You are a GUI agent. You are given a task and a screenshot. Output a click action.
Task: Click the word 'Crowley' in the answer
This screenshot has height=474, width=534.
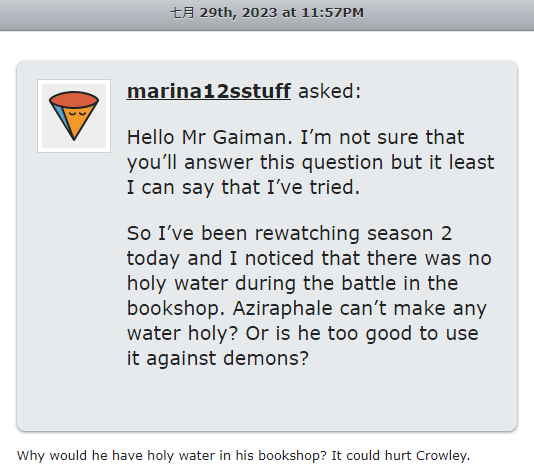click(x=441, y=456)
